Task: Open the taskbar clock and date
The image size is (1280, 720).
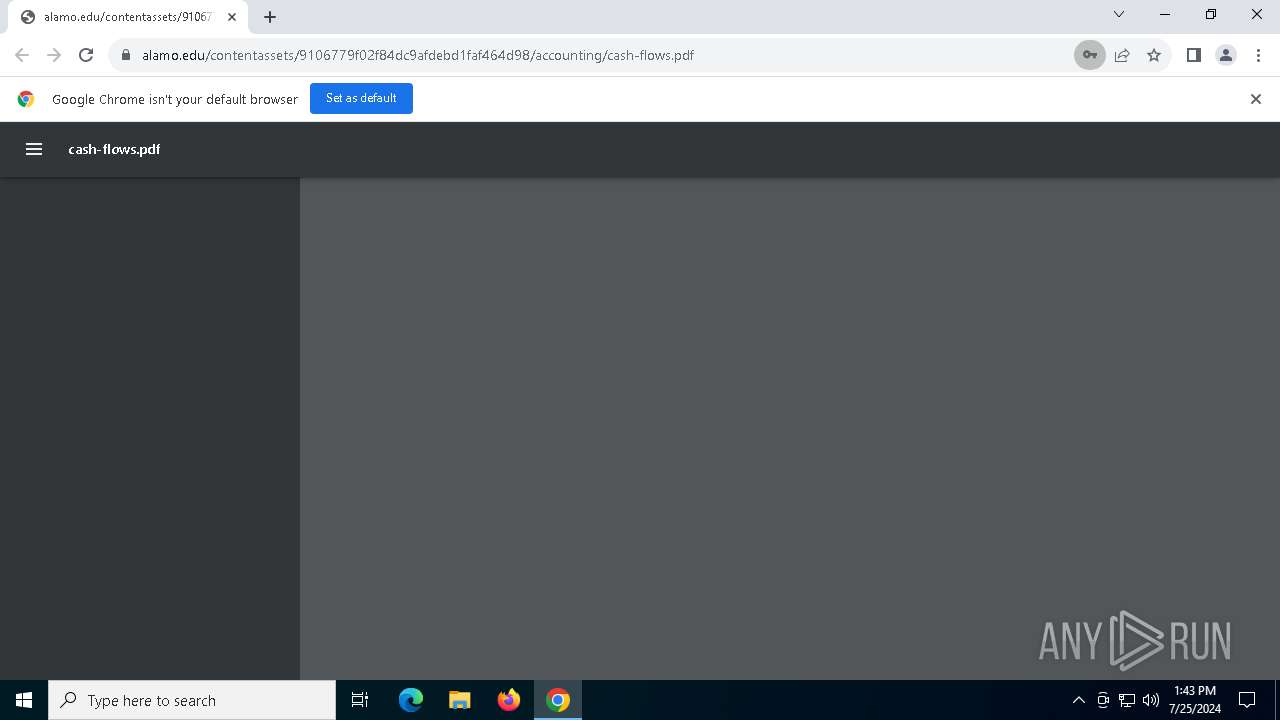Action: tap(1195, 700)
